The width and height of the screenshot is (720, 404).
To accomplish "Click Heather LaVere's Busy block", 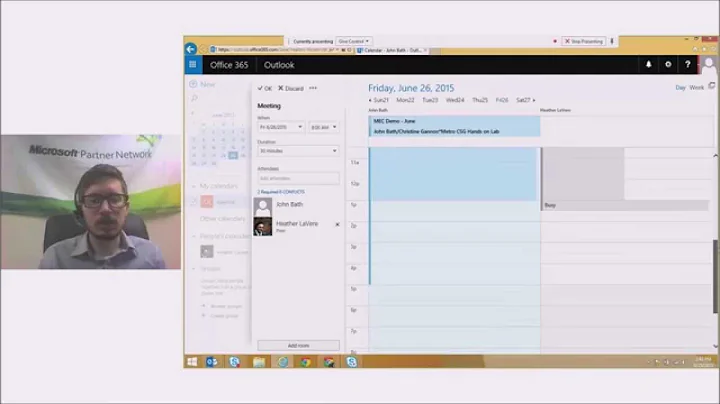I will pyautogui.click(x=625, y=205).
